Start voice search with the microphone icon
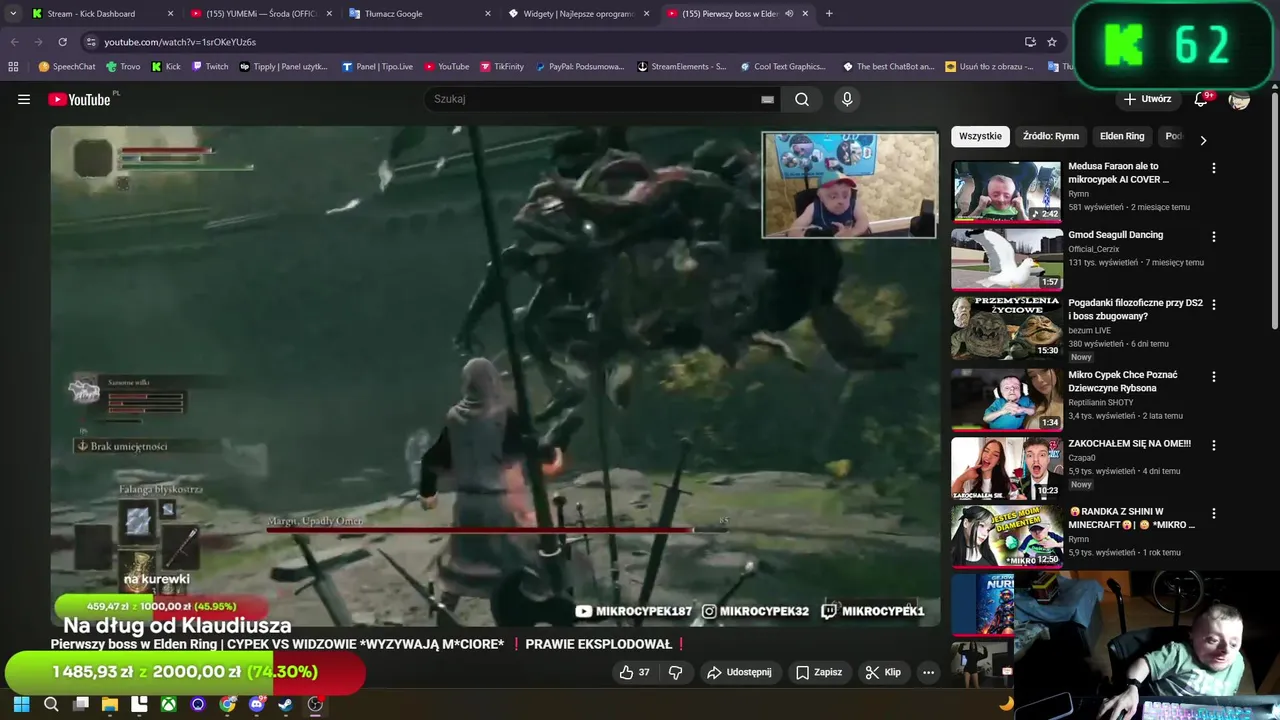 pos(847,99)
